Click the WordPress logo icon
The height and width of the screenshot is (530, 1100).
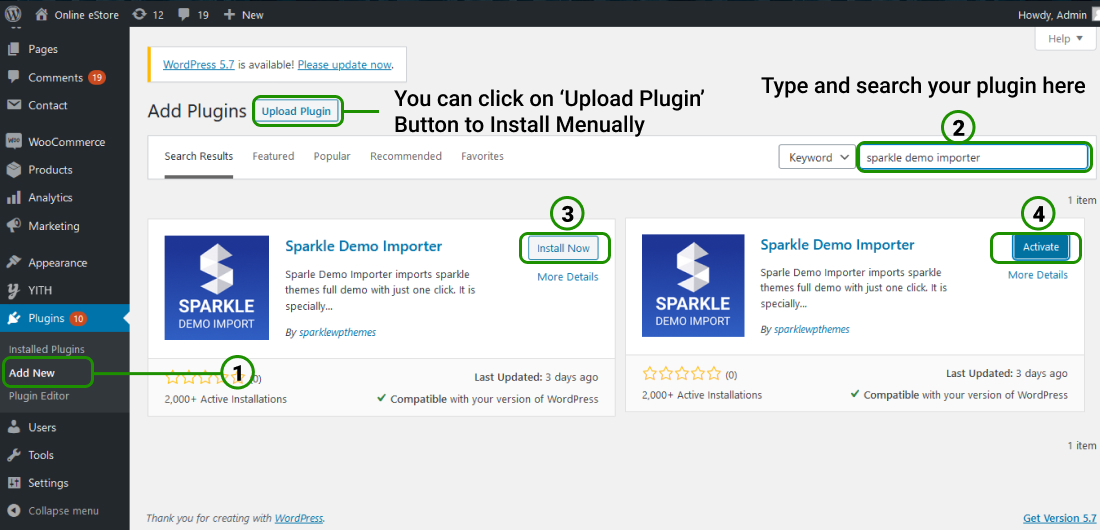[13, 13]
